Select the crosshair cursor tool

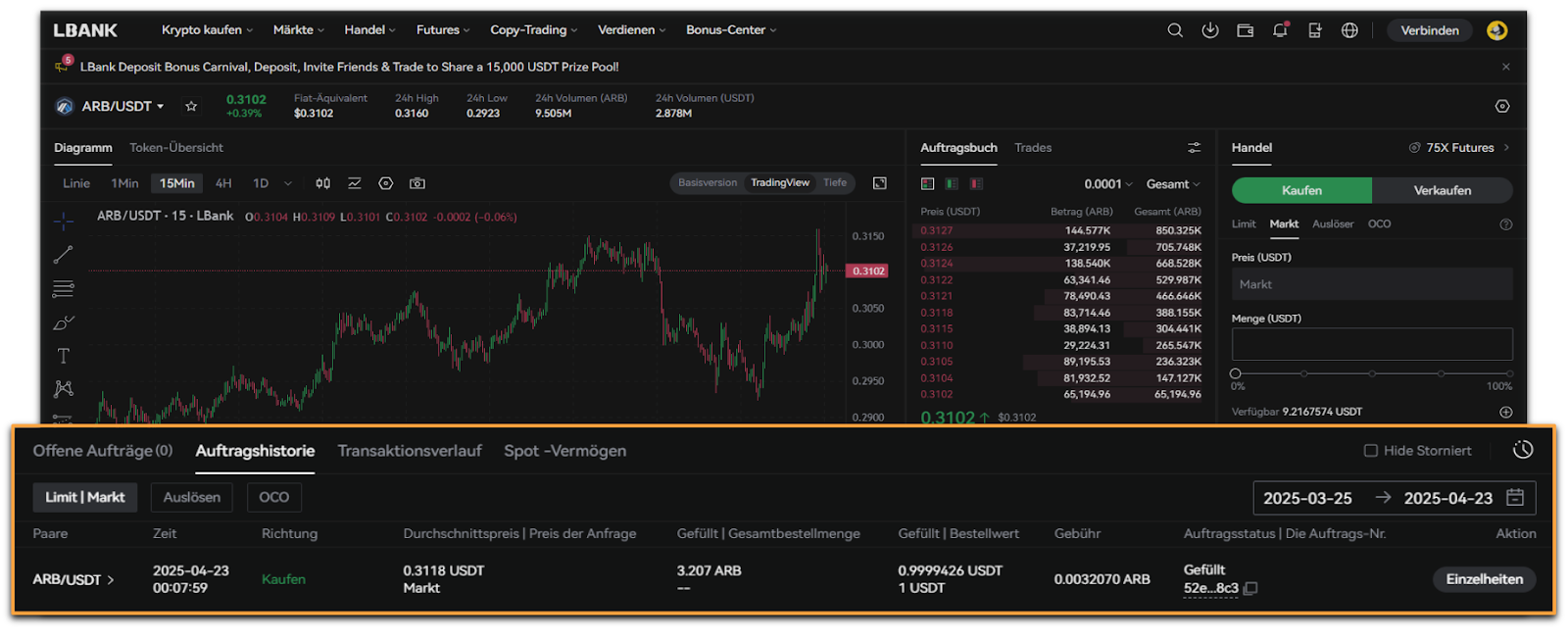(63, 222)
